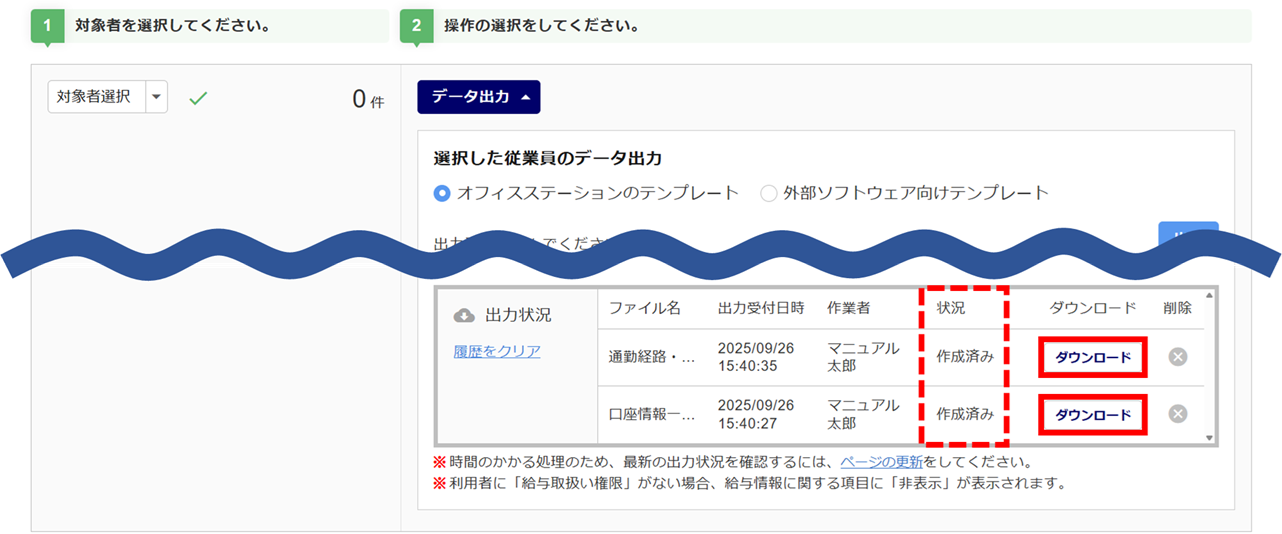Screen dimensions: 1282x534
Task: Download the 口座情報 output file
Action: (x=1093, y=415)
